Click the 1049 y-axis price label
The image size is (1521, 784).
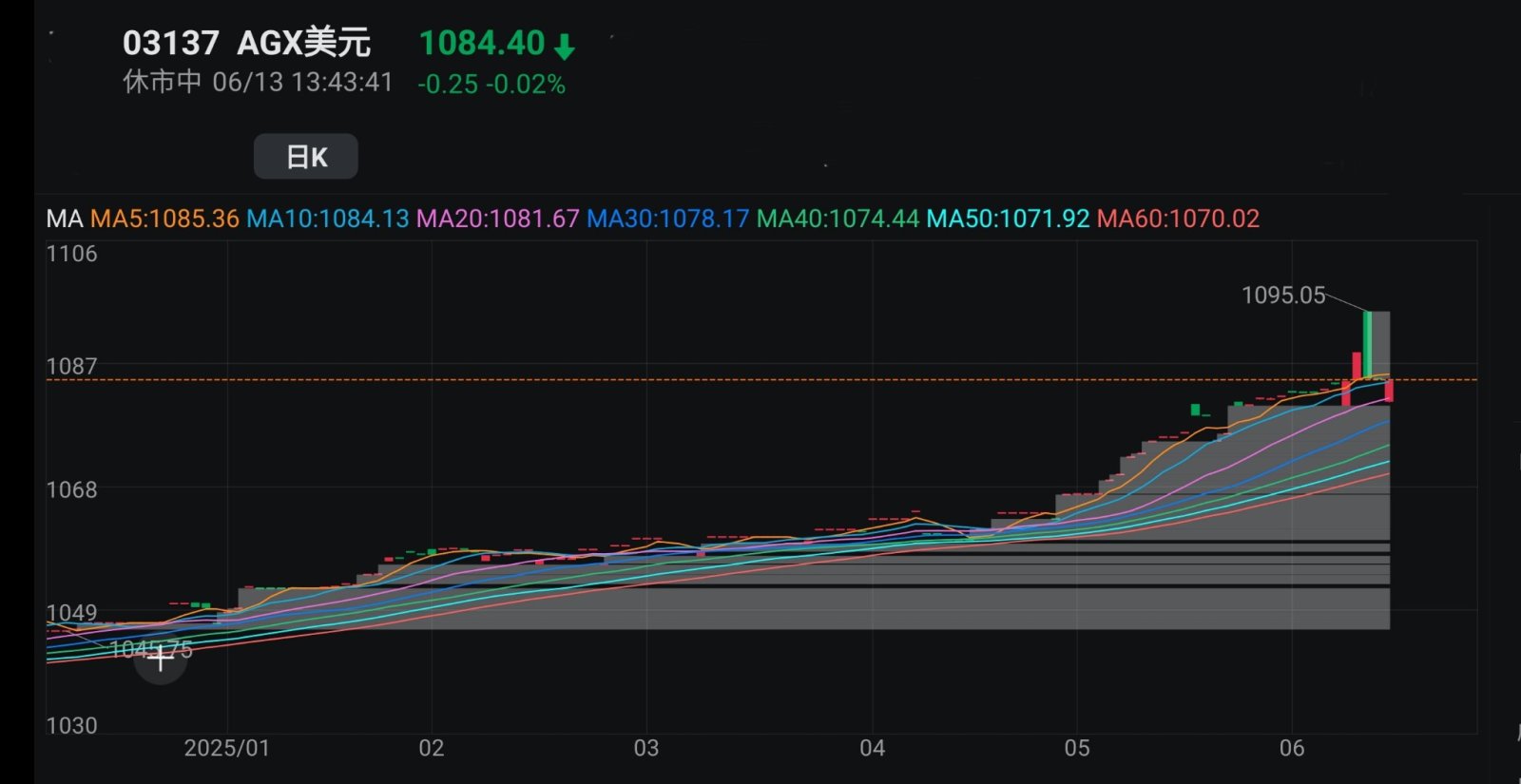click(x=72, y=613)
